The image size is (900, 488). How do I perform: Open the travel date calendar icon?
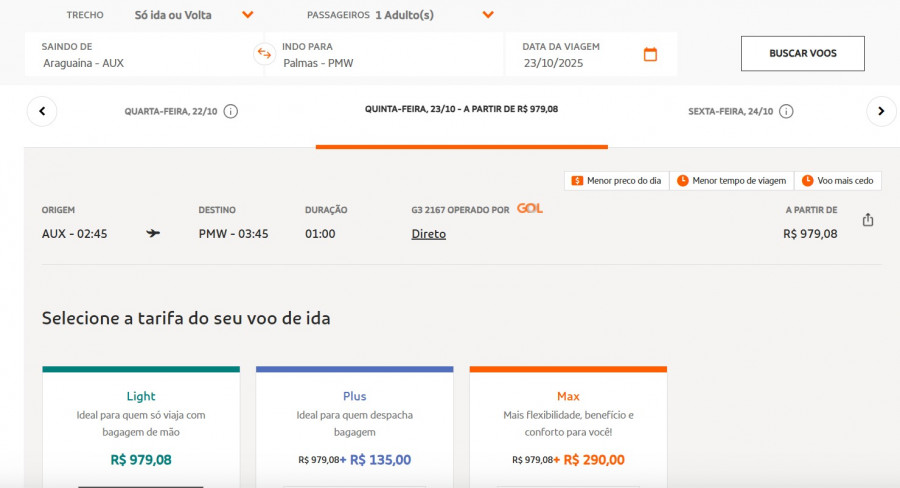tap(650, 55)
